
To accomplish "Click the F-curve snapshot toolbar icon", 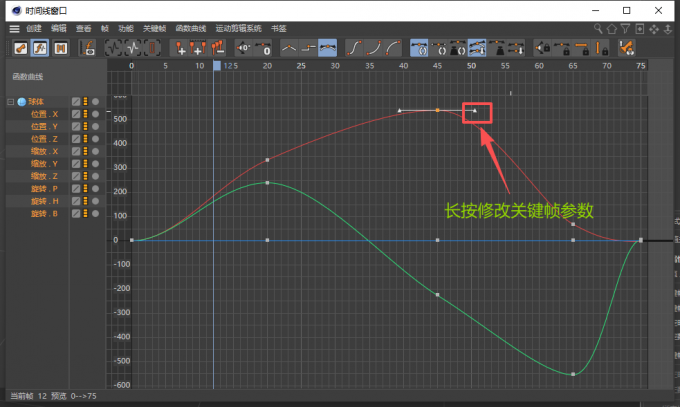I will click(x=88, y=48).
